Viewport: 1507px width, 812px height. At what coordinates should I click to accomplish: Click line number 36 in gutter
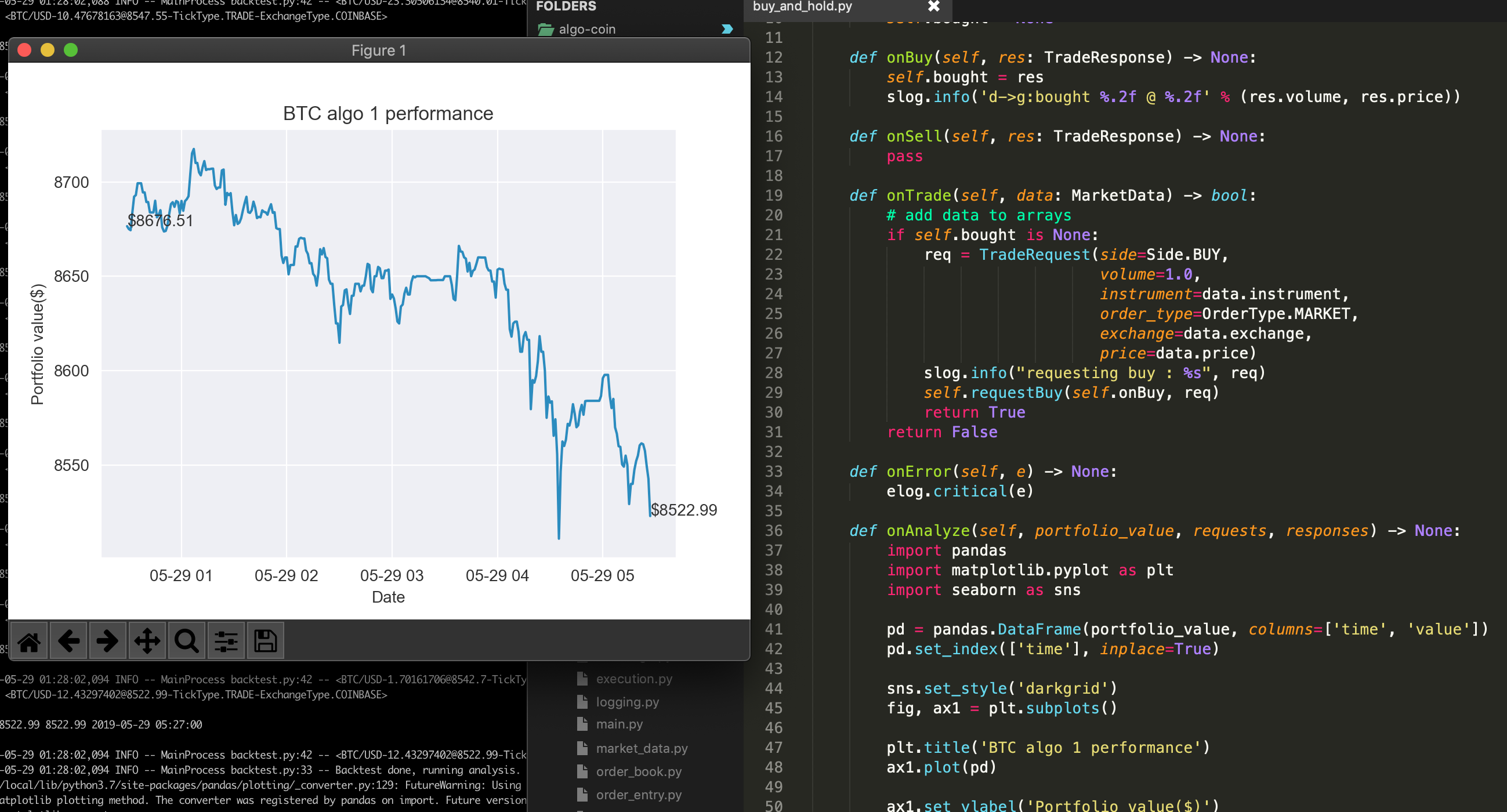click(x=773, y=531)
